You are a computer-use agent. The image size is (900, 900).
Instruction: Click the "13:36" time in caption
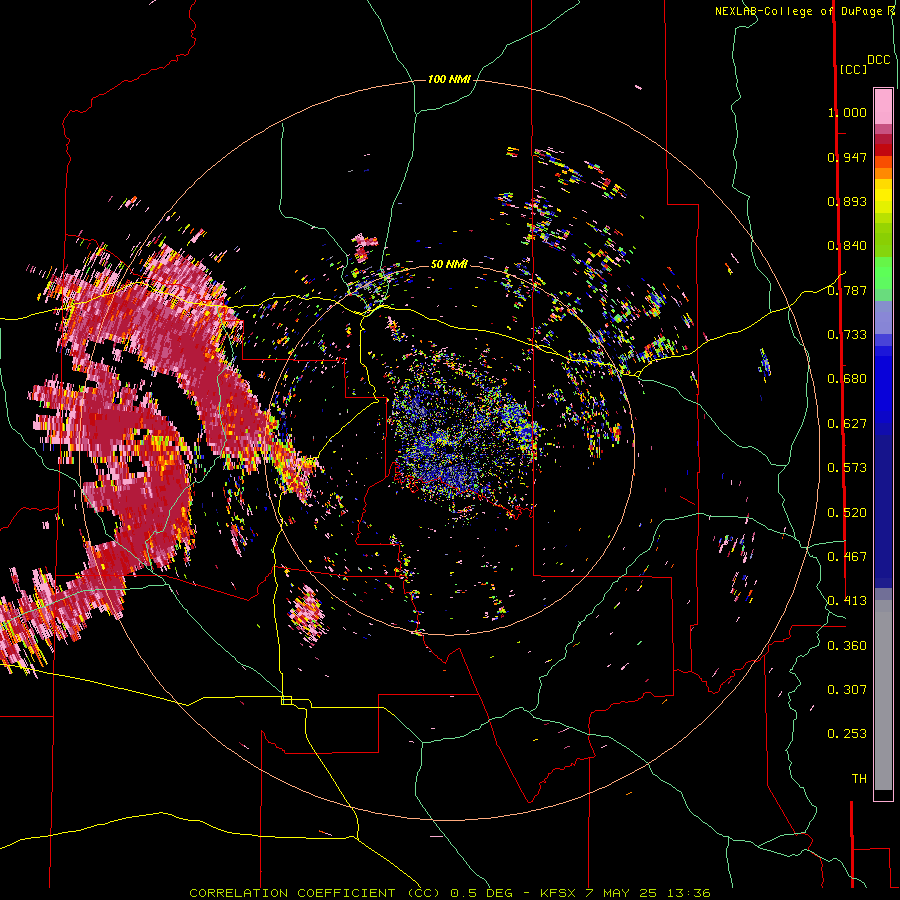pyautogui.click(x=689, y=893)
